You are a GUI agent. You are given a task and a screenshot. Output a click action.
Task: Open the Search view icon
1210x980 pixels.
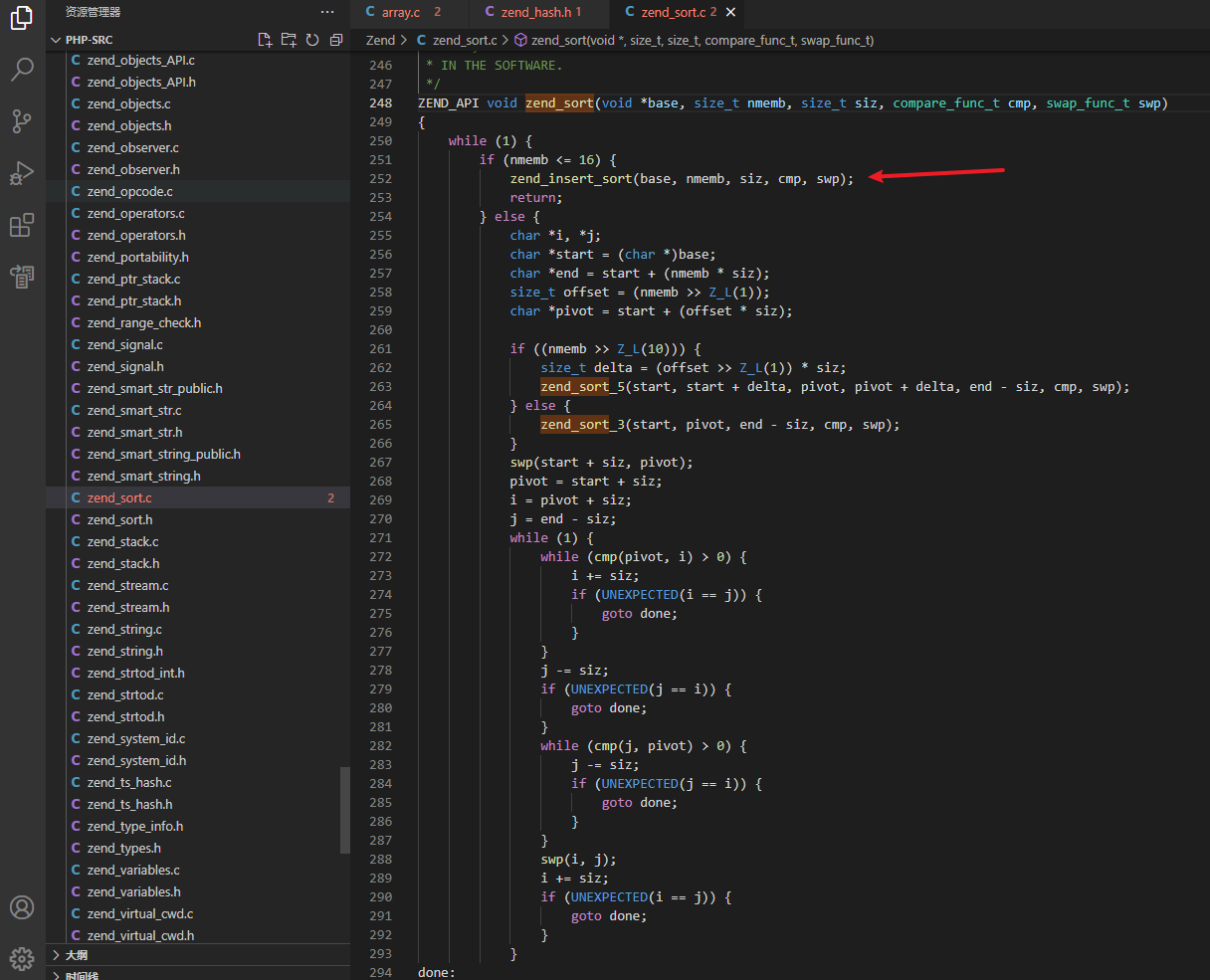pos(22,70)
